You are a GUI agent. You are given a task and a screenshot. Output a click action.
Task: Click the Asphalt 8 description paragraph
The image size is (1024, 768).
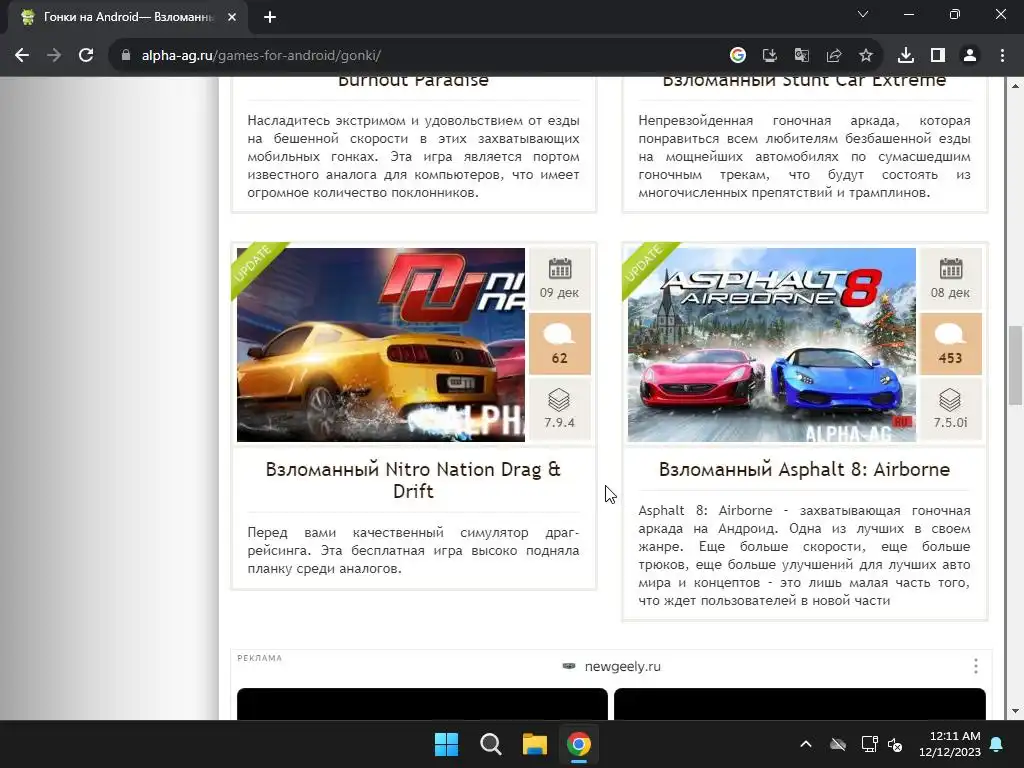pos(804,555)
